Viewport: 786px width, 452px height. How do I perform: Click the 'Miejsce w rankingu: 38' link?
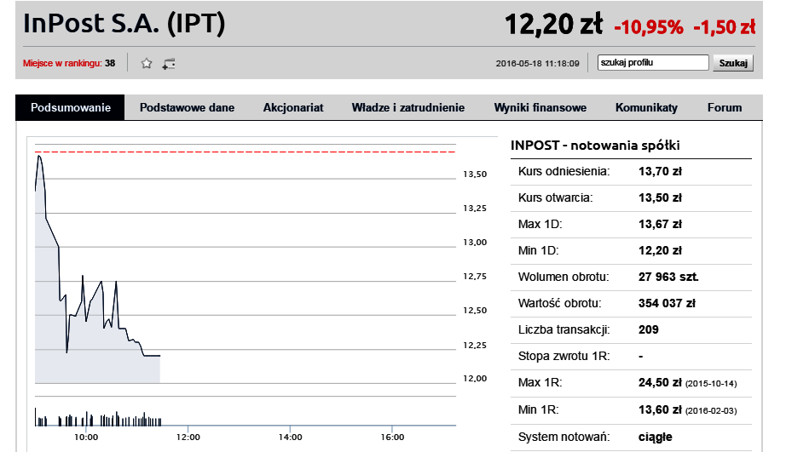69,63
